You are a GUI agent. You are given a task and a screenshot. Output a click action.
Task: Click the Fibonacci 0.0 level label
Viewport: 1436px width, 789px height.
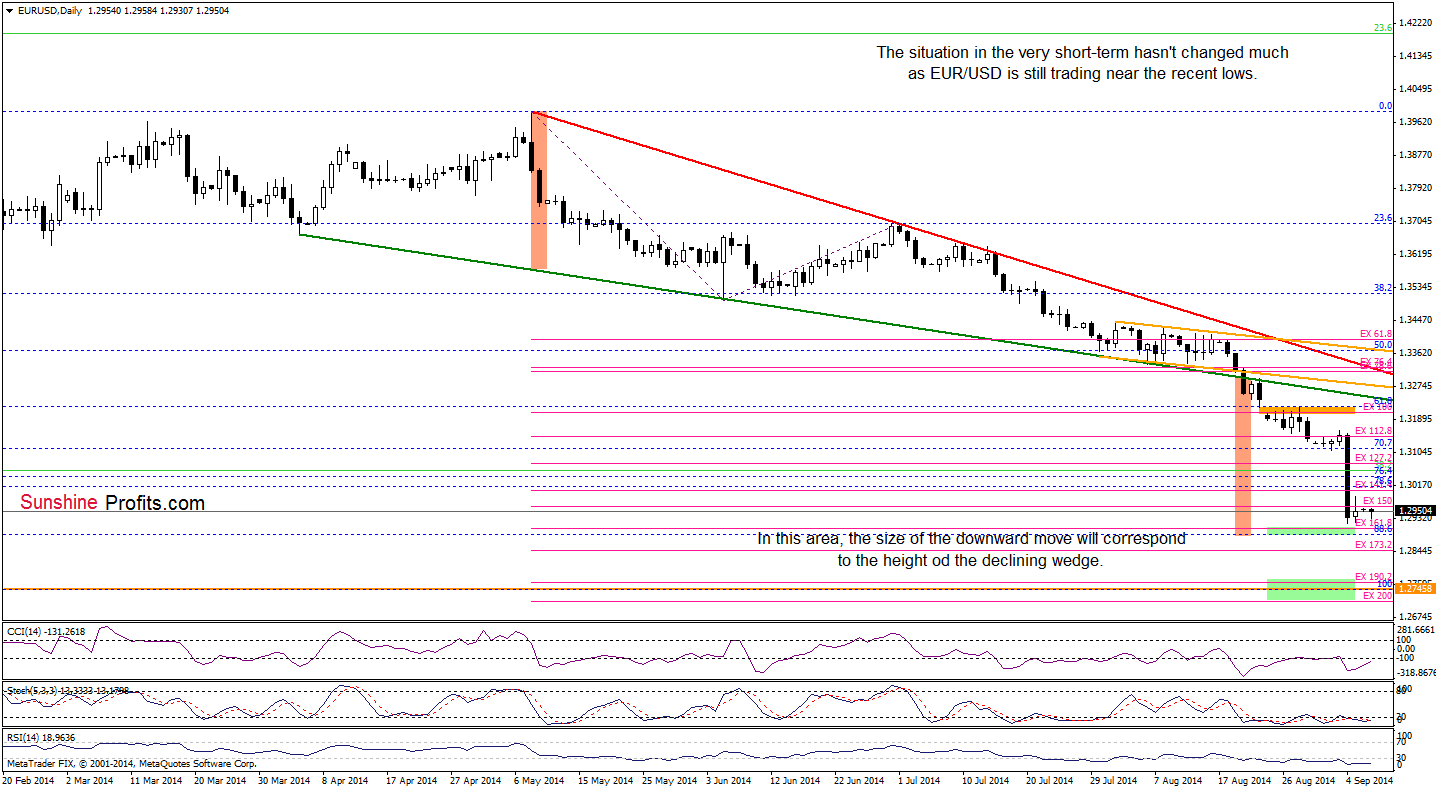coord(1385,105)
